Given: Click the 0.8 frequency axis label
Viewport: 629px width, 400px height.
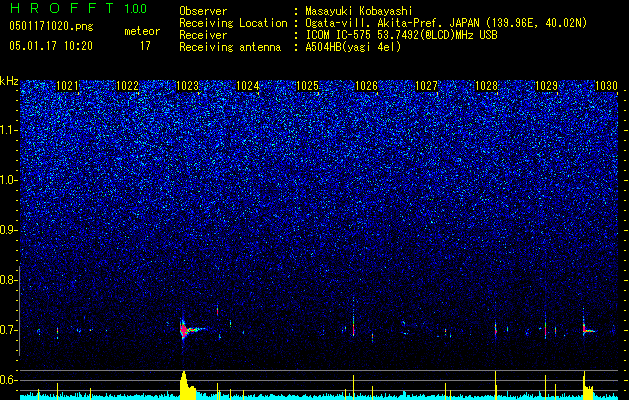Looking at the screenshot, I should click(x=7, y=280).
